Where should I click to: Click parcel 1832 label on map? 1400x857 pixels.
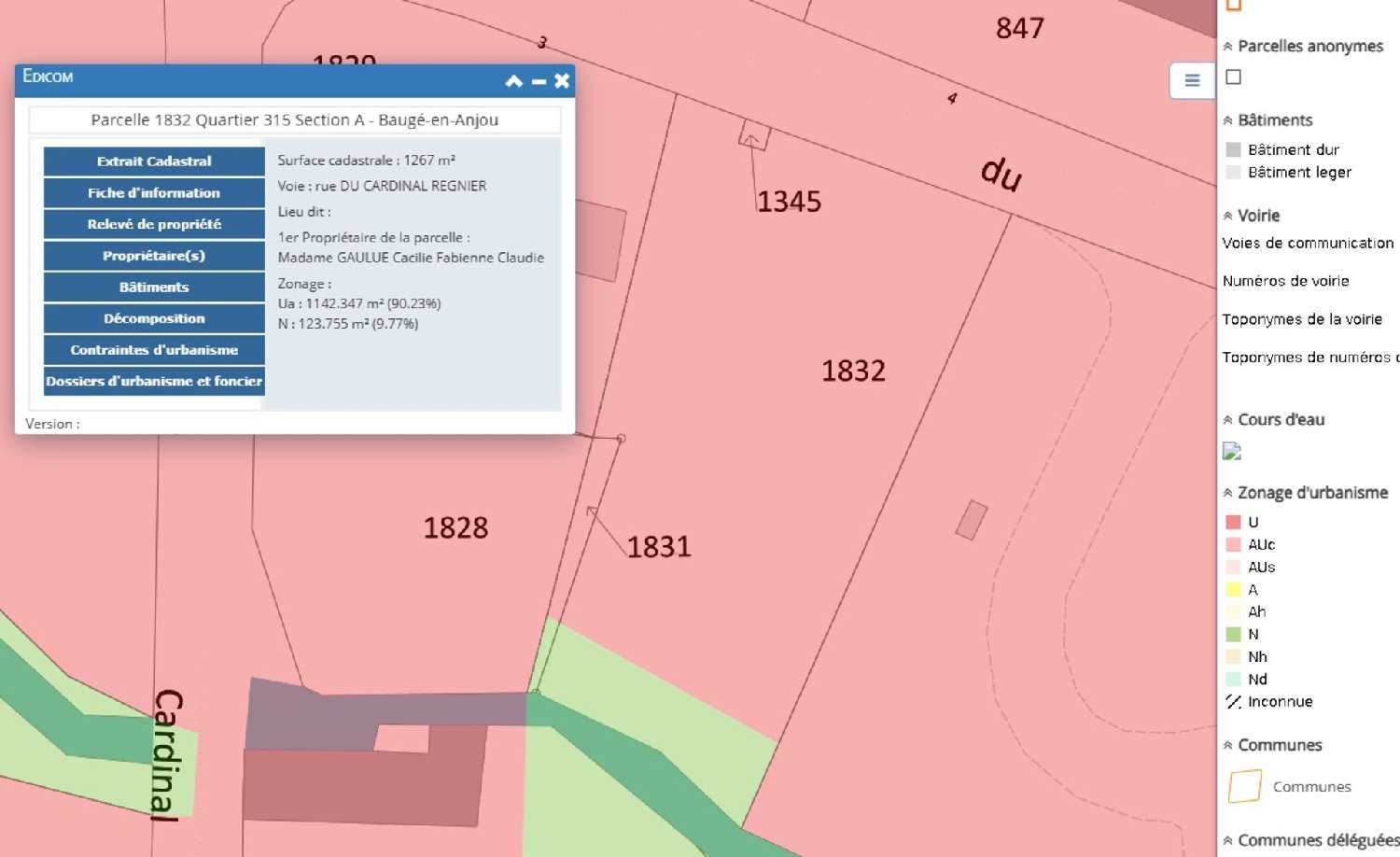853,372
